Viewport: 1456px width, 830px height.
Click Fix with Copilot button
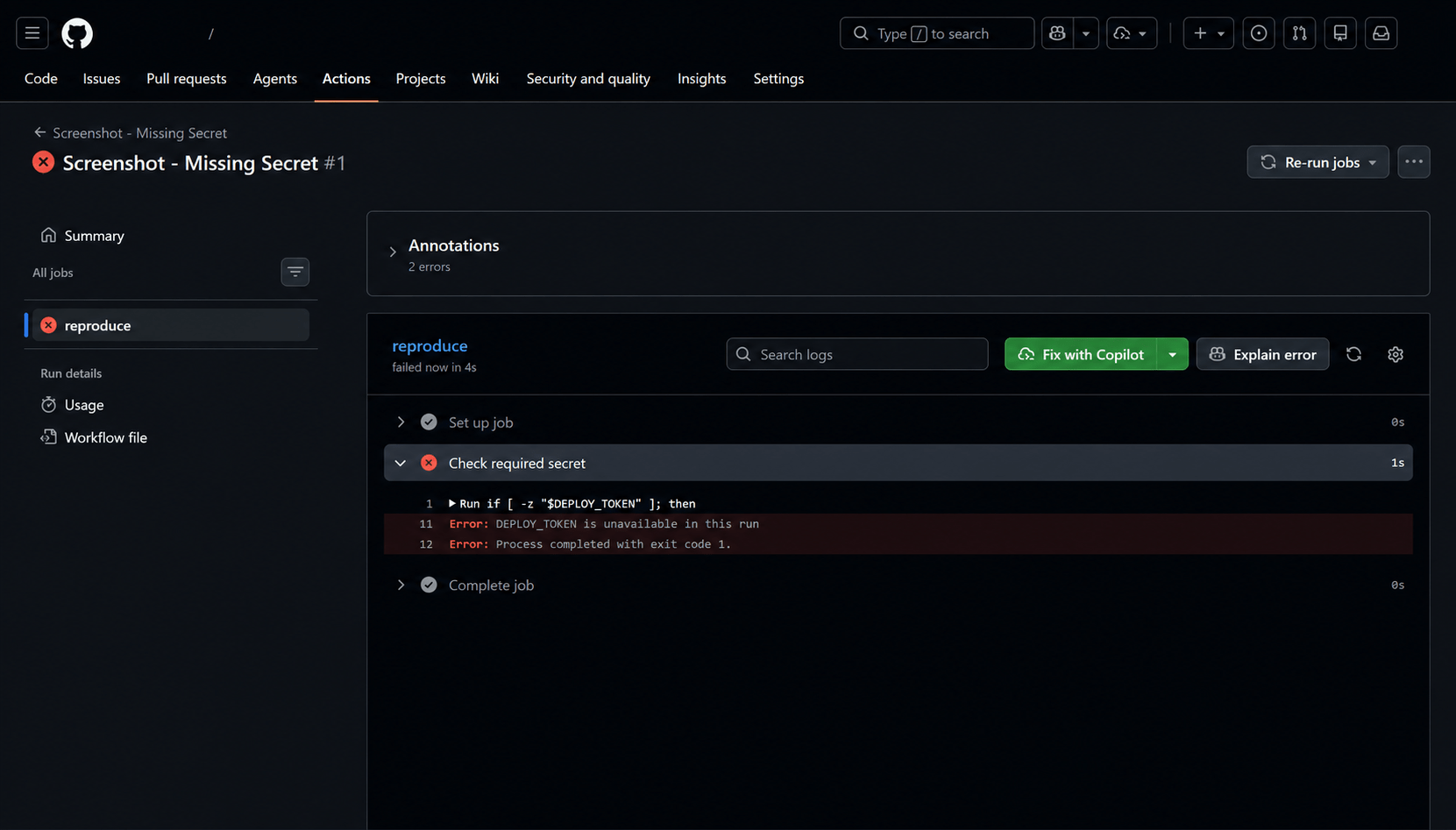(x=1081, y=354)
